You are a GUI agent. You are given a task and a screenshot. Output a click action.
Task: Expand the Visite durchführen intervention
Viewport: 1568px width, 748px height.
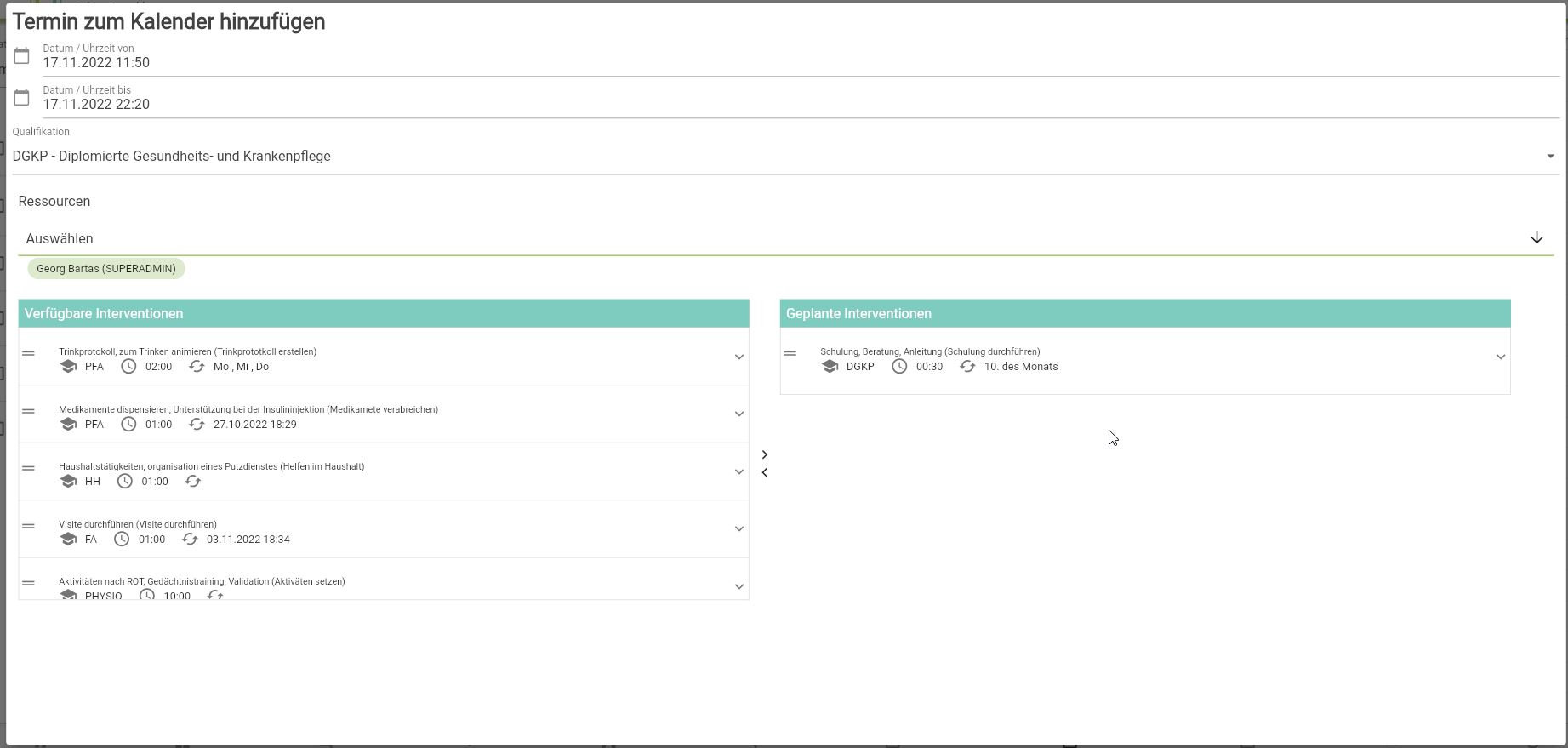738,529
